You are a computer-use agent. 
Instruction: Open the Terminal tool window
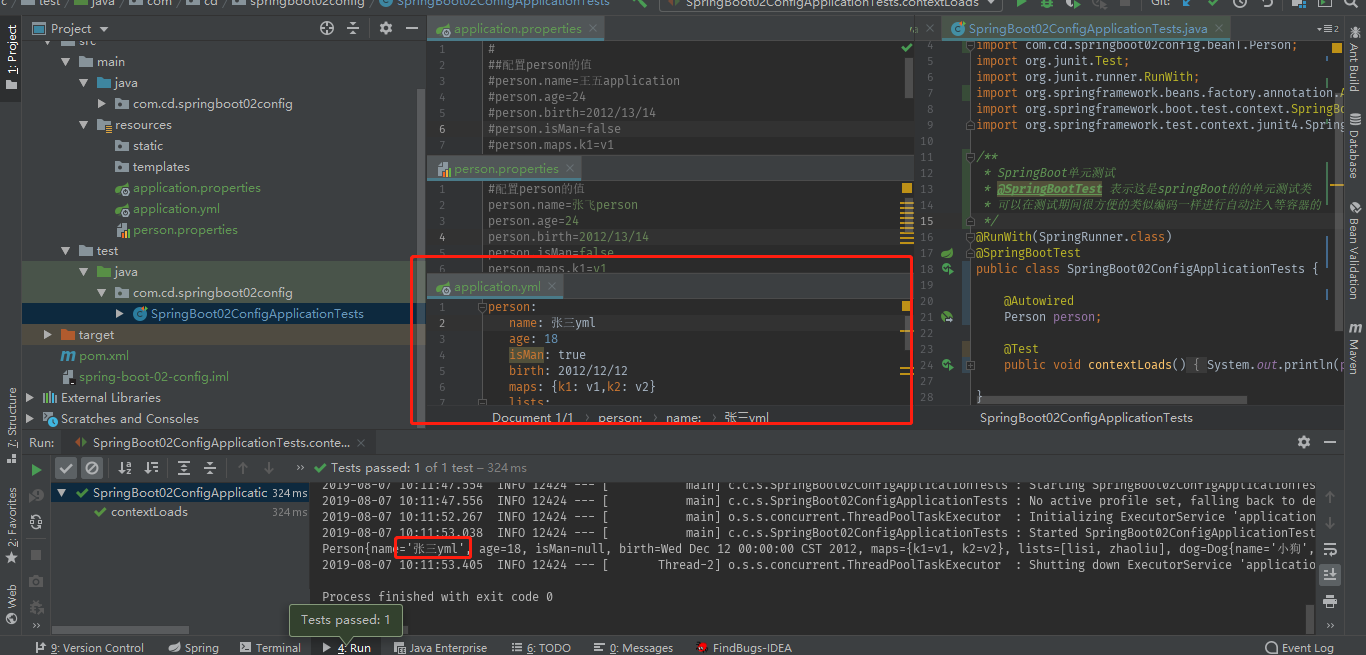tap(270, 648)
